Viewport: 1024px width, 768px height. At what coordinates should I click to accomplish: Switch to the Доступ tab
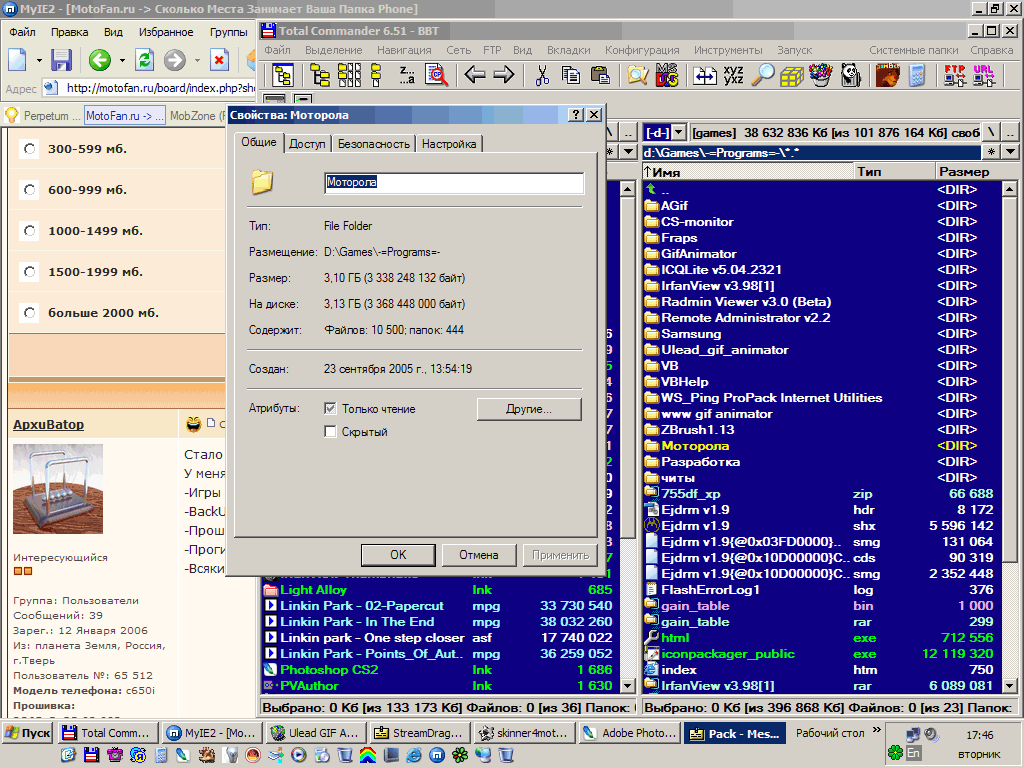pyautogui.click(x=307, y=144)
